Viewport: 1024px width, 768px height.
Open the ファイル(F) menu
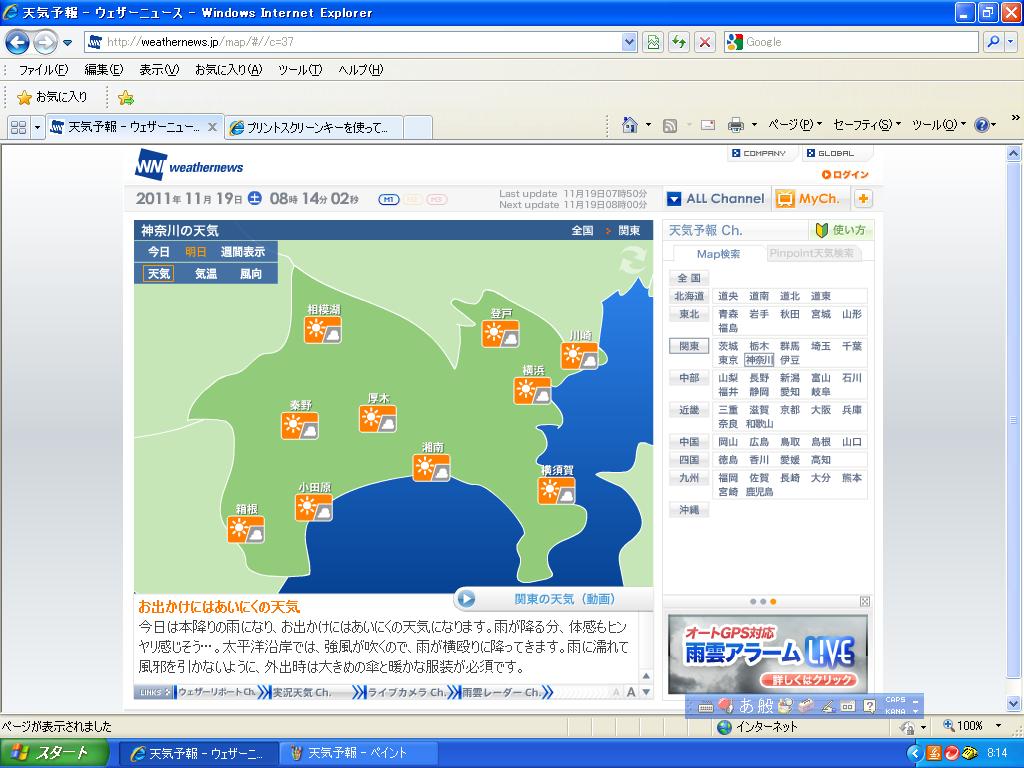(x=42, y=70)
